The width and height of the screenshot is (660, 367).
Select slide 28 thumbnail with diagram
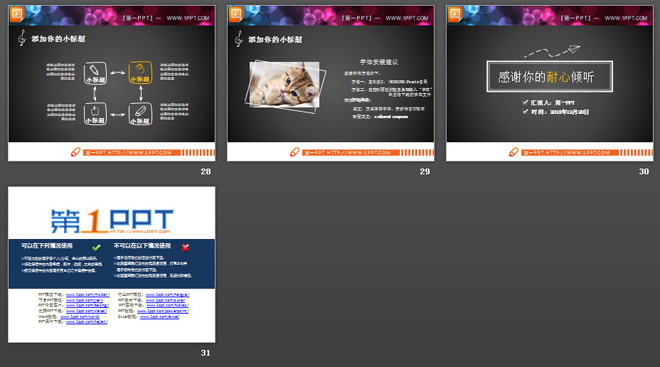pyautogui.click(x=112, y=83)
